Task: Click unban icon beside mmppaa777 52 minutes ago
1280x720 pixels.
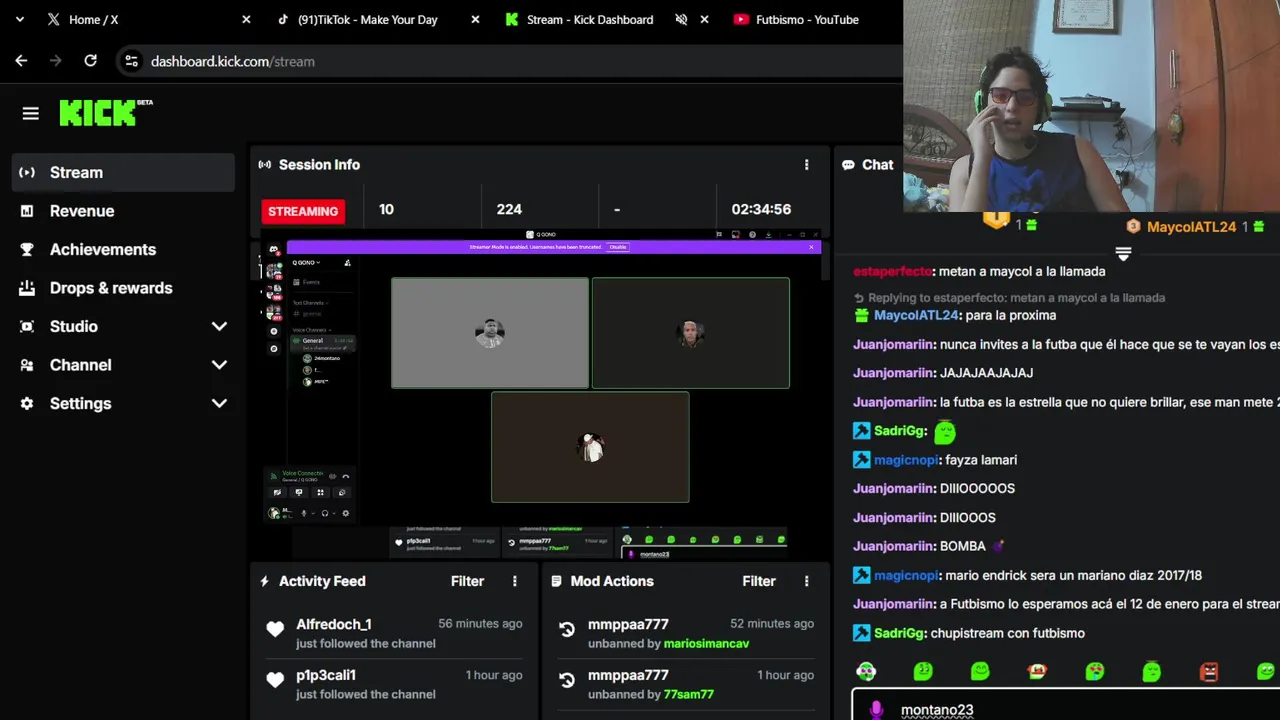Action: 567,629
